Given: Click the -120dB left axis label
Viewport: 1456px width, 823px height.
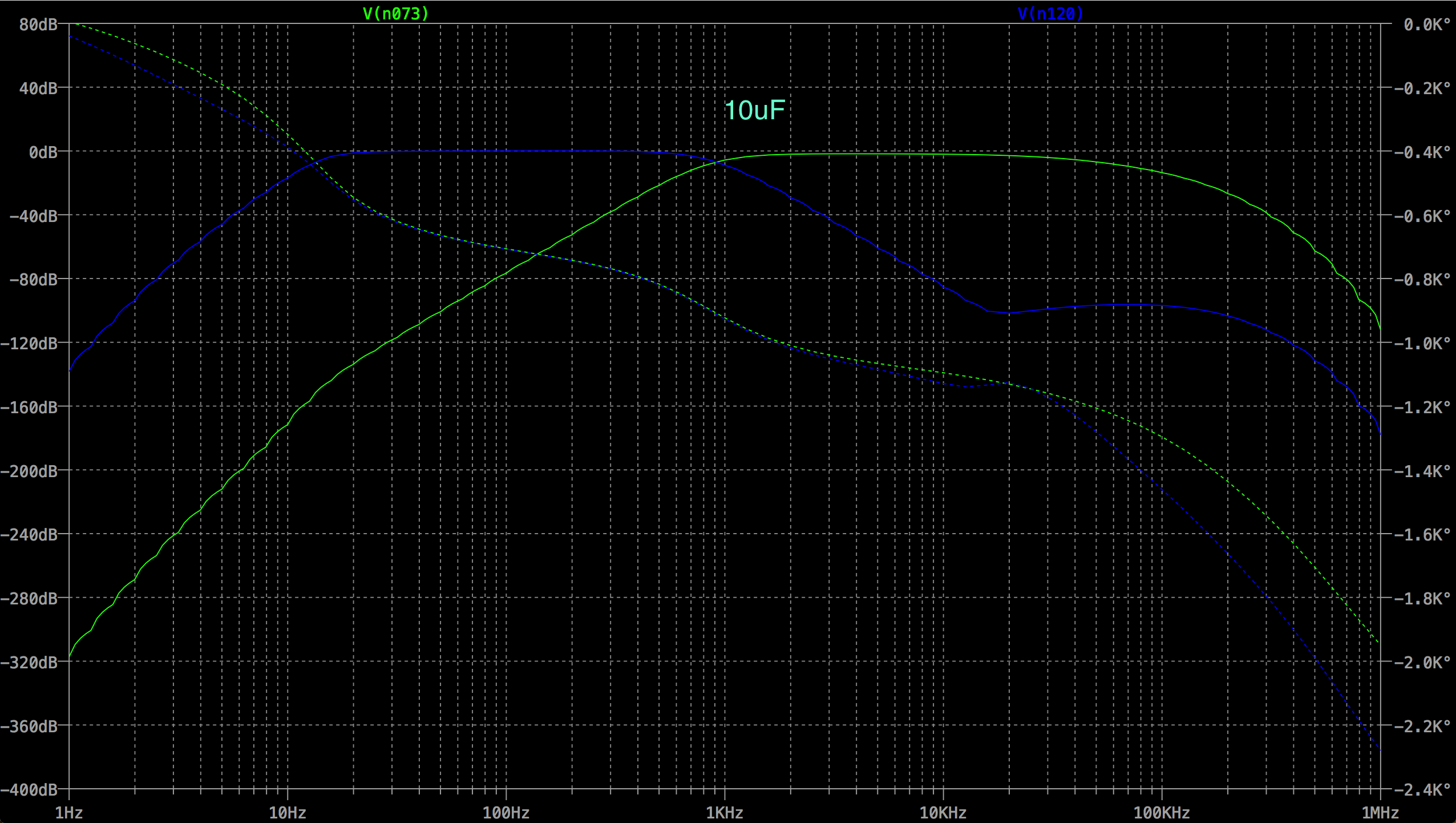Looking at the screenshot, I should (x=29, y=344).
